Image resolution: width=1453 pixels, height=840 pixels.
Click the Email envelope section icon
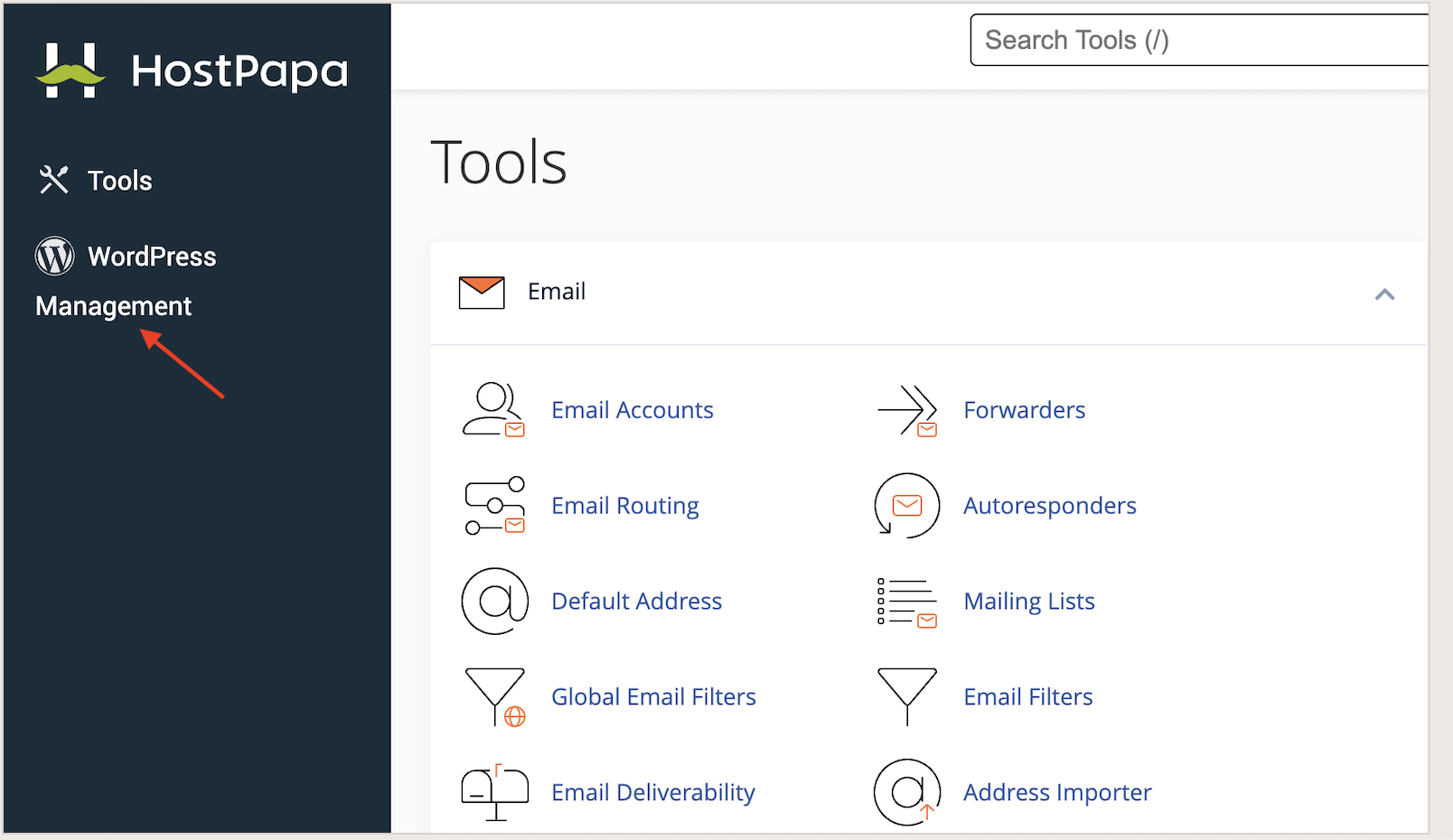(x=482, y=292)
